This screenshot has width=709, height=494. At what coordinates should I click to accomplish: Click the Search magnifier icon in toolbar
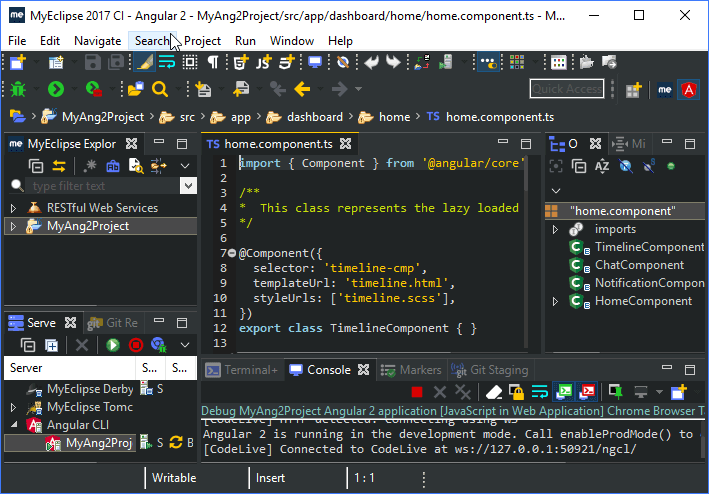[160, 89]
